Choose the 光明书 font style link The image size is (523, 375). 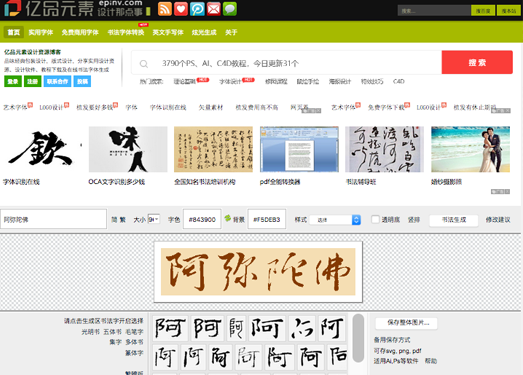pos(90,332)
